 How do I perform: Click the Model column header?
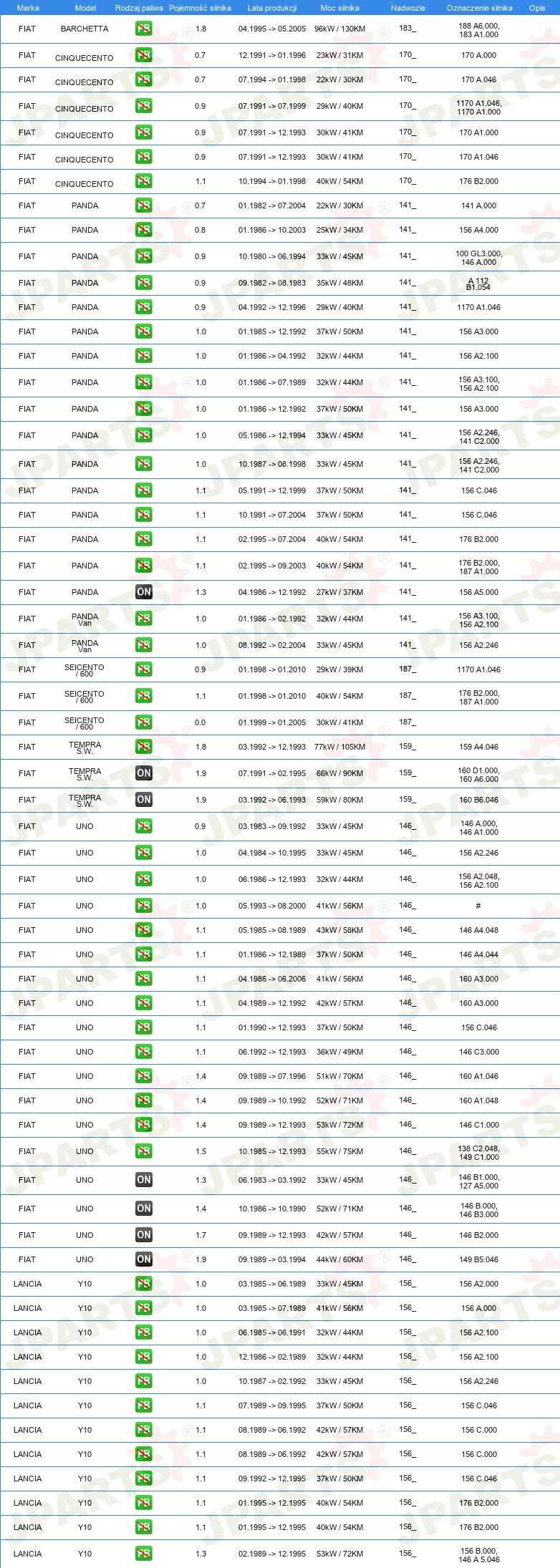pos(85,8)
